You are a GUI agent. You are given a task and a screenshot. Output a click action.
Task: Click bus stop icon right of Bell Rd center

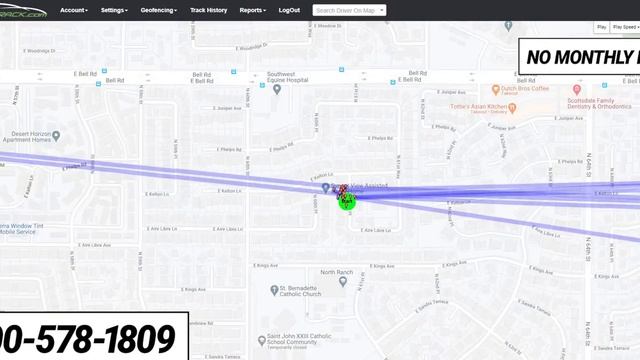pyautogui.click(x=233, y=71)
